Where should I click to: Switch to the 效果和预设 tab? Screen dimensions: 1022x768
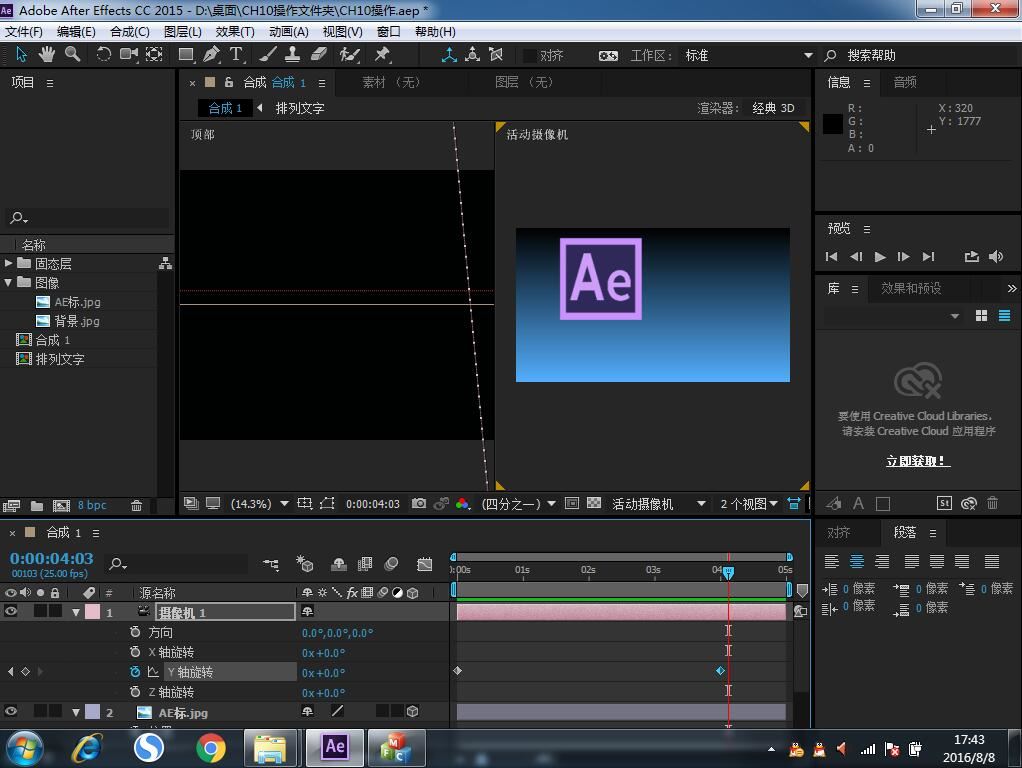click(911, 288)
